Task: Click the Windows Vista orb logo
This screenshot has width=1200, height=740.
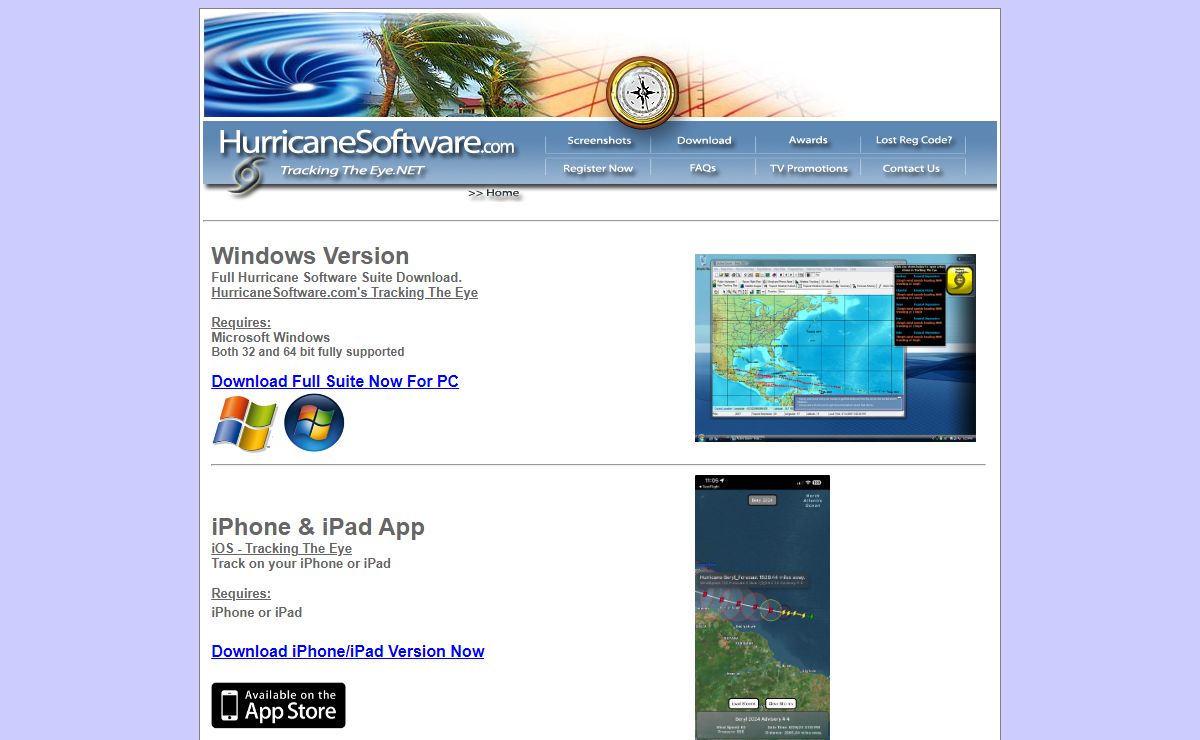Action: click(x=314, y=423)
